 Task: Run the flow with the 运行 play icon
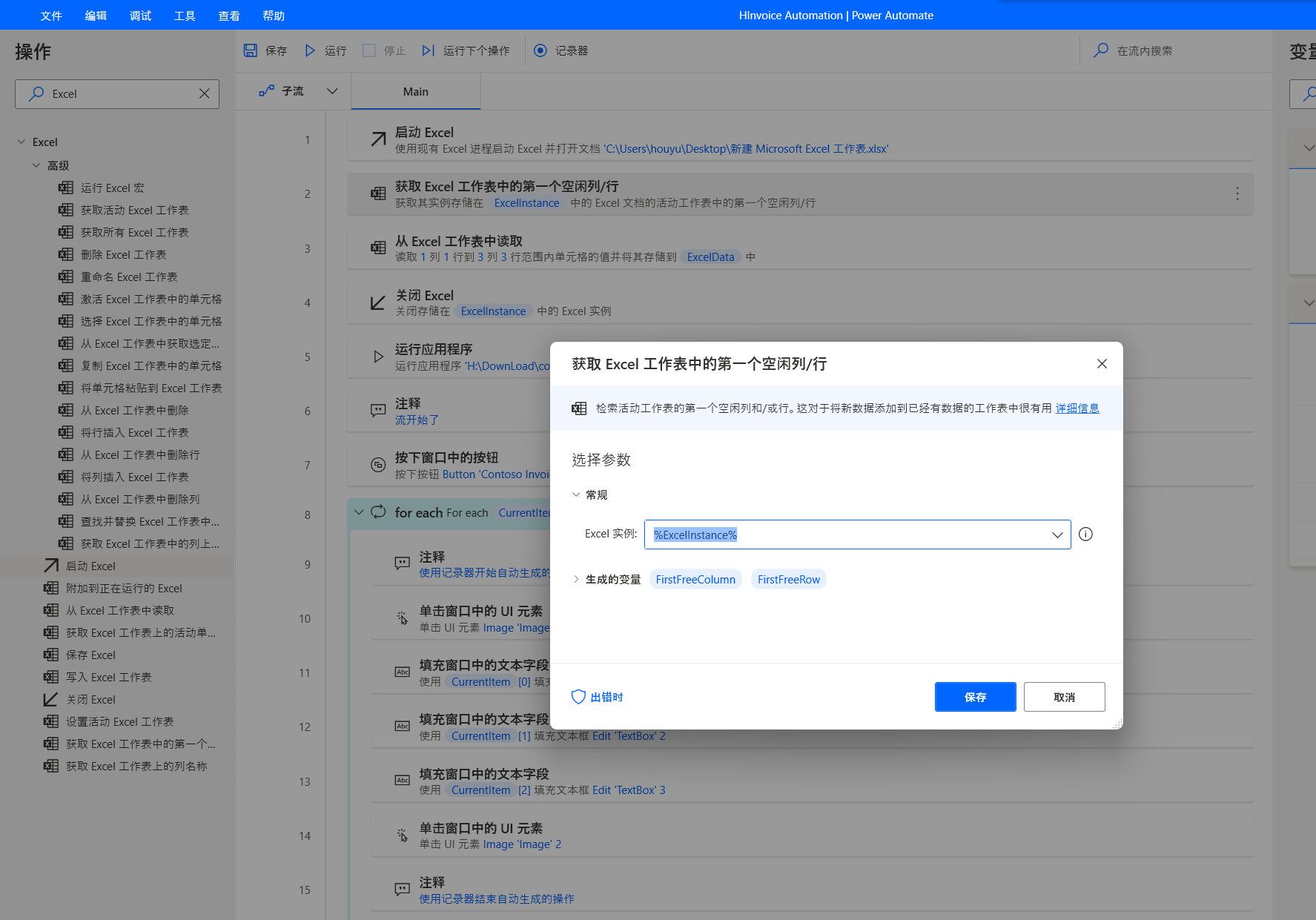click(x=310, y=50)
